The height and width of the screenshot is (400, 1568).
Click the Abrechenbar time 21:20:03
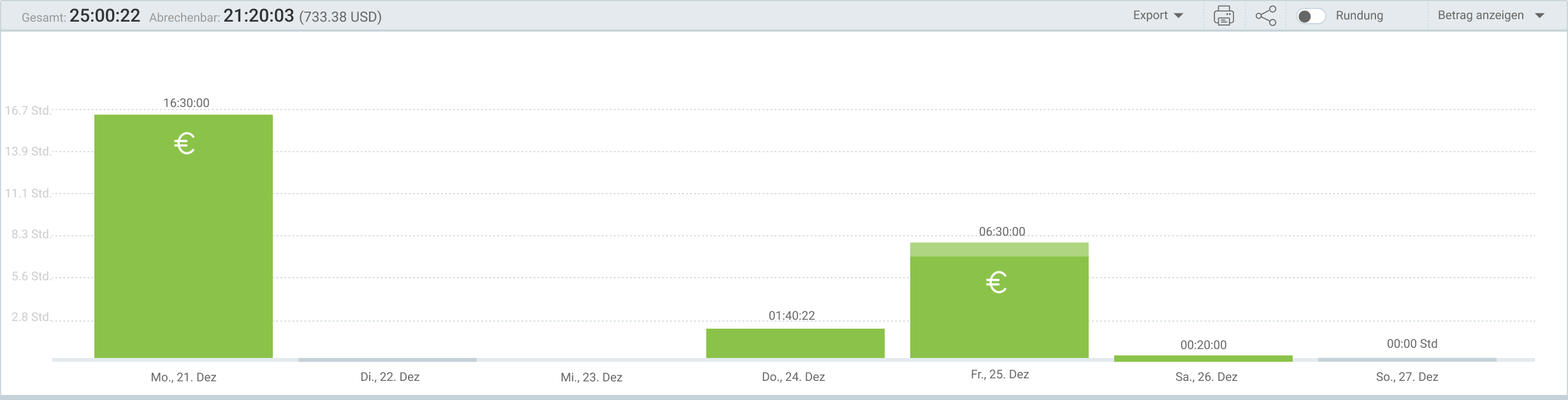[x=259, y=16]
